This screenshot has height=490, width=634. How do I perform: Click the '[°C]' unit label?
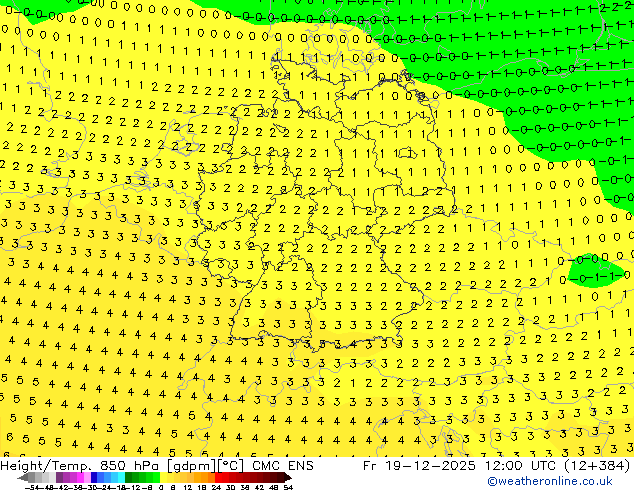tap(231, 466)
